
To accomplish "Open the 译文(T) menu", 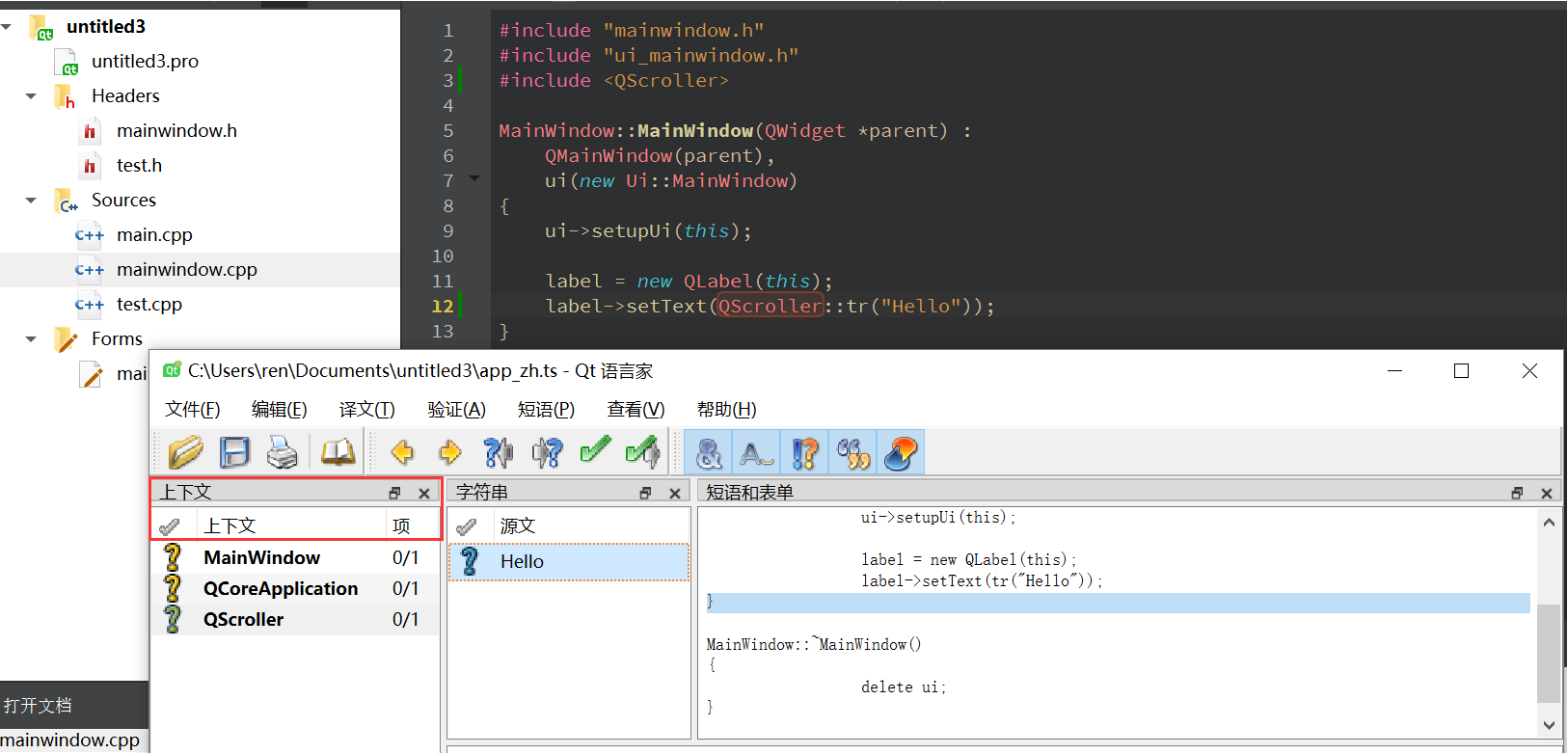I will click(367, 410).
